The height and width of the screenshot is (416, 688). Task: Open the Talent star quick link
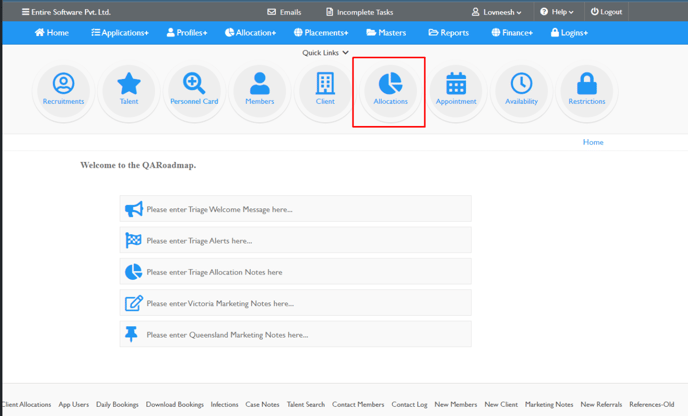129,83
